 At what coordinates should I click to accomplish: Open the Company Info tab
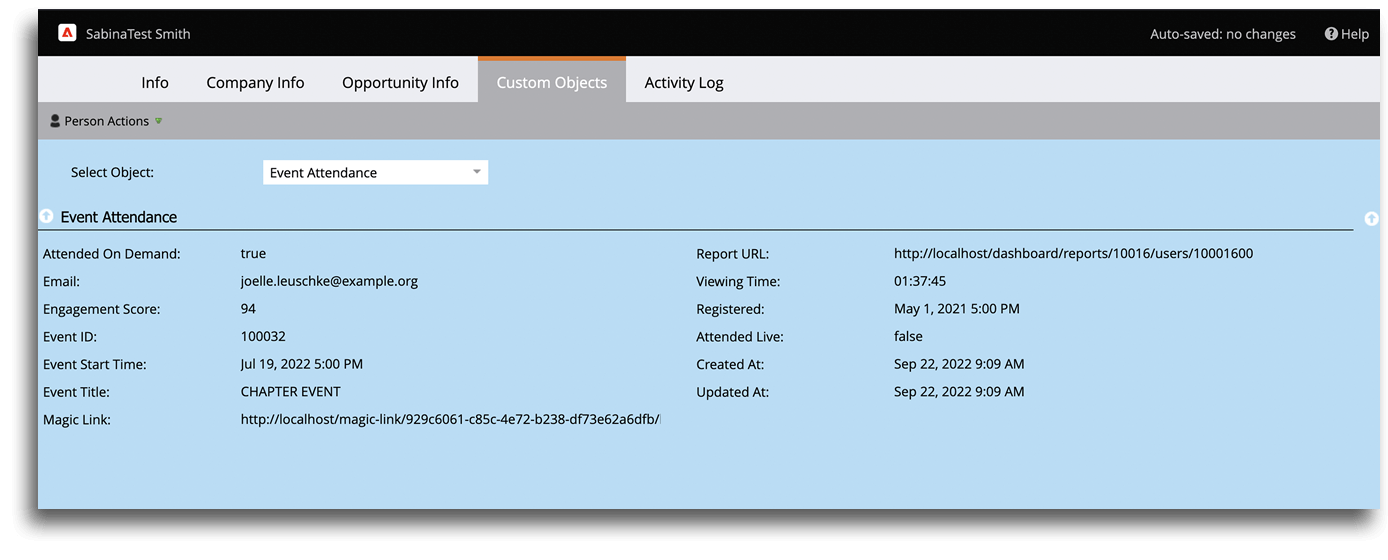[255, 82]
